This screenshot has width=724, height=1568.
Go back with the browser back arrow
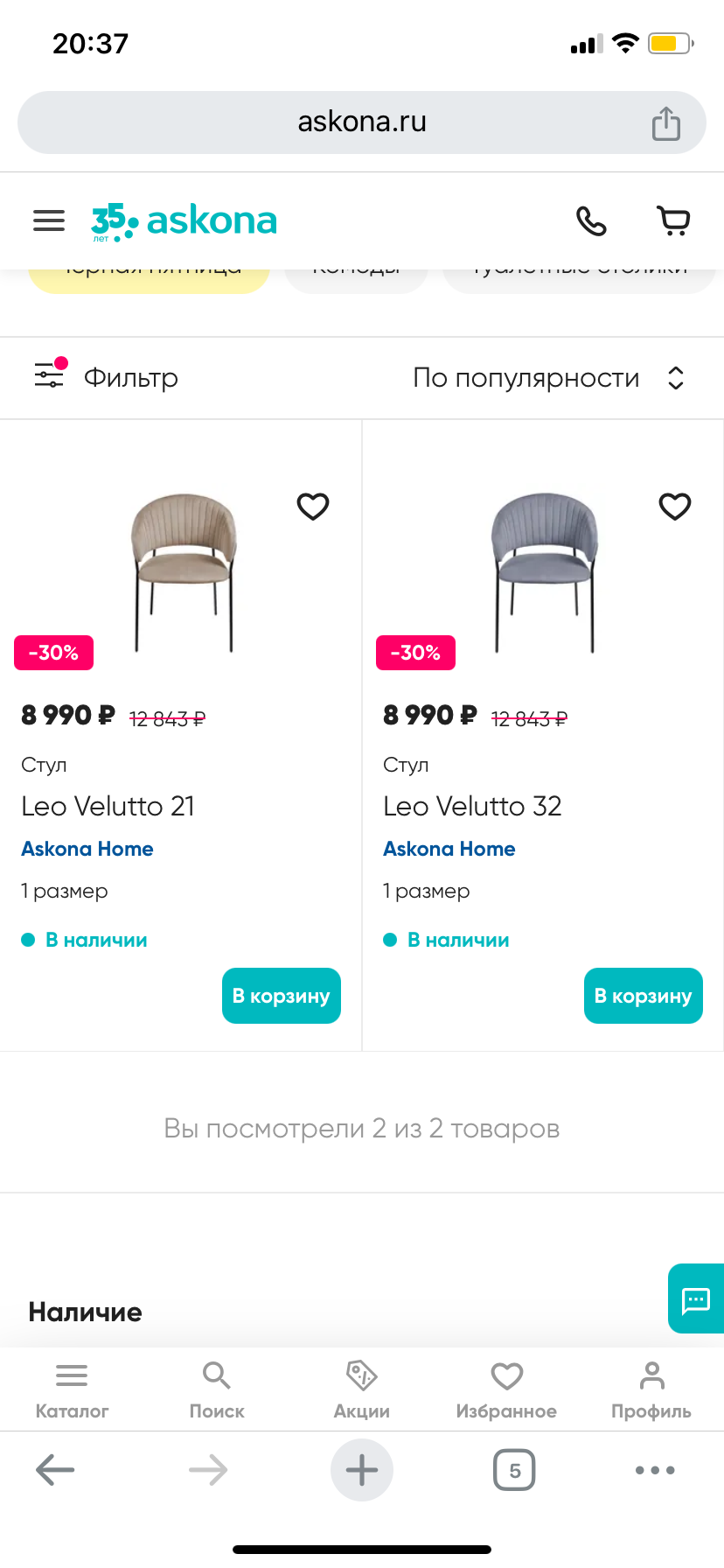(x=55, y=1470)
